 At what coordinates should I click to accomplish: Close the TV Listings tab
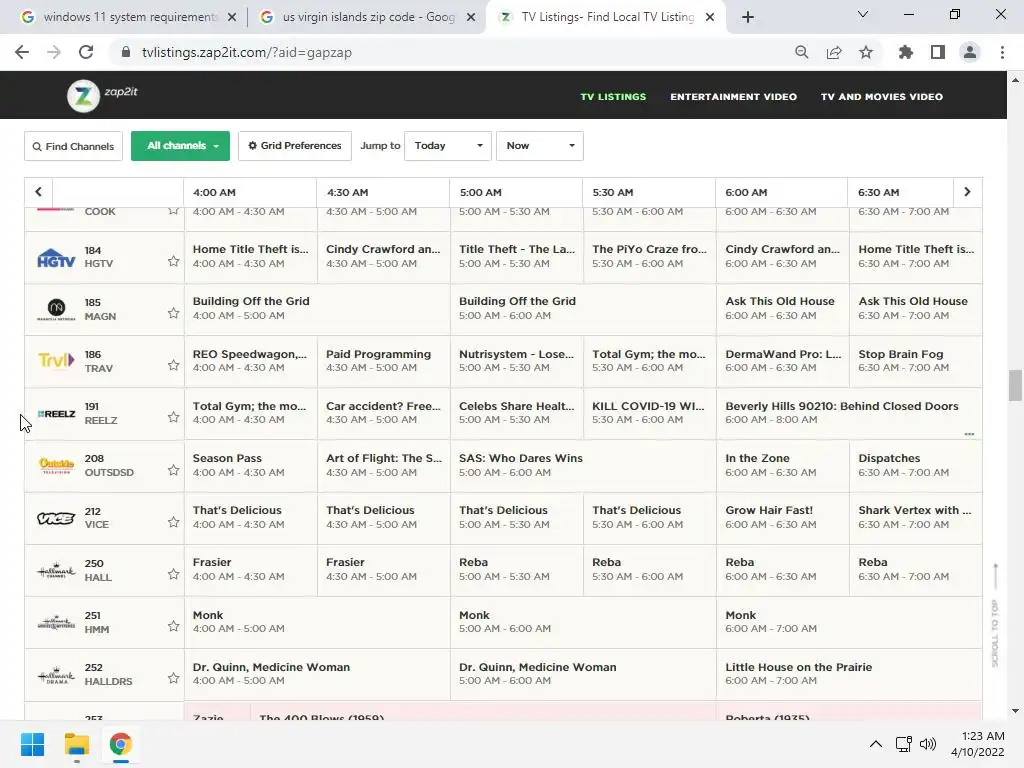tap(710, 17)
